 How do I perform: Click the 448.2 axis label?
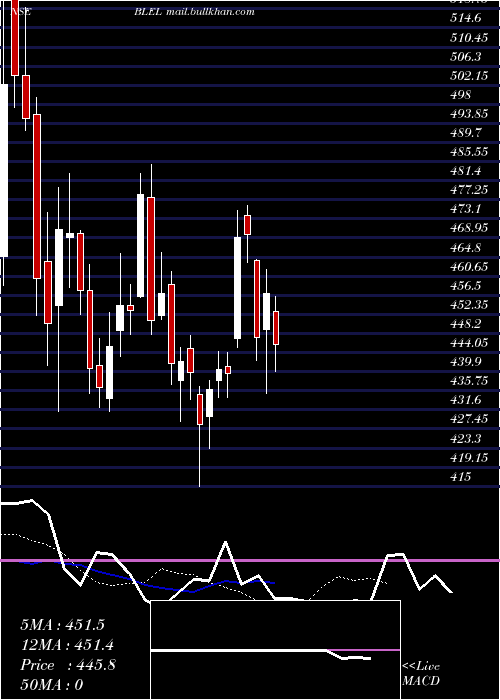[466, 324]
